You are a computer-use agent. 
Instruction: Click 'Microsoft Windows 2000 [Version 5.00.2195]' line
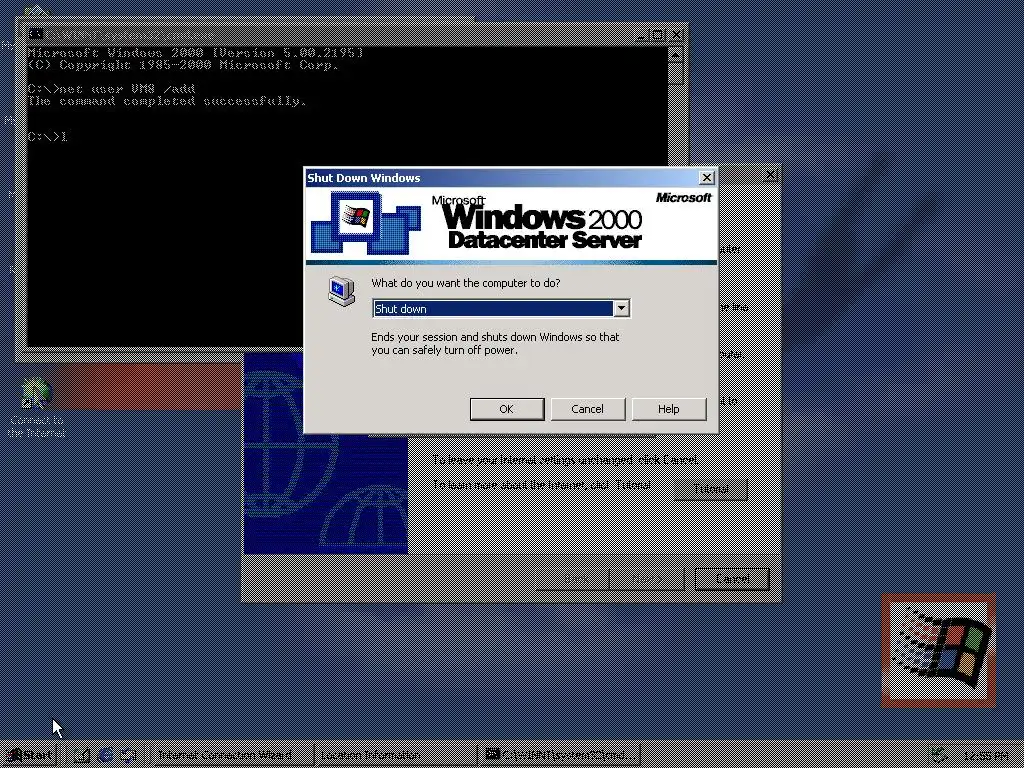coord(195,53)
